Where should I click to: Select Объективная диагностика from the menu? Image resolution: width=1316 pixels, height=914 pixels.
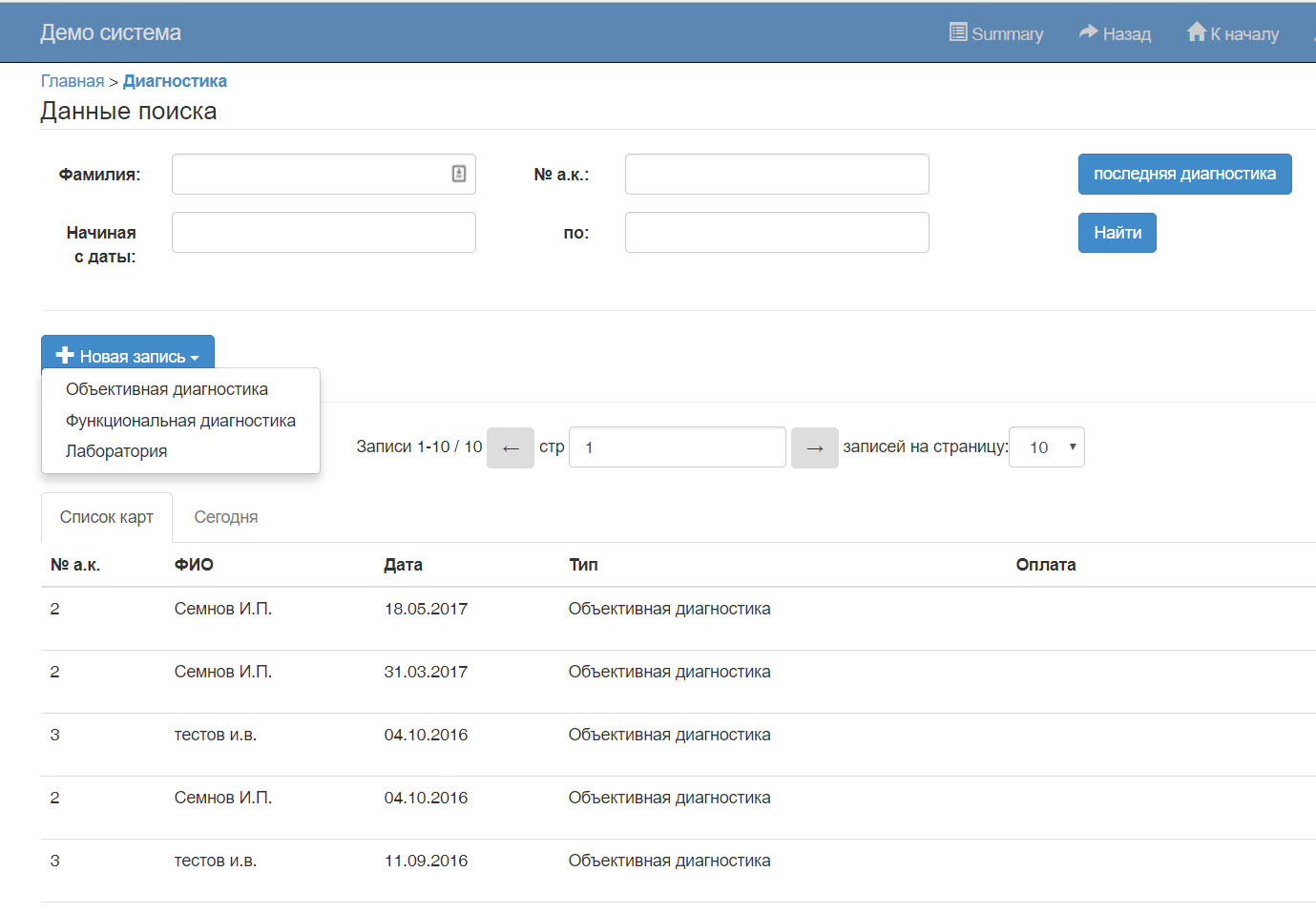coord(167,389)
